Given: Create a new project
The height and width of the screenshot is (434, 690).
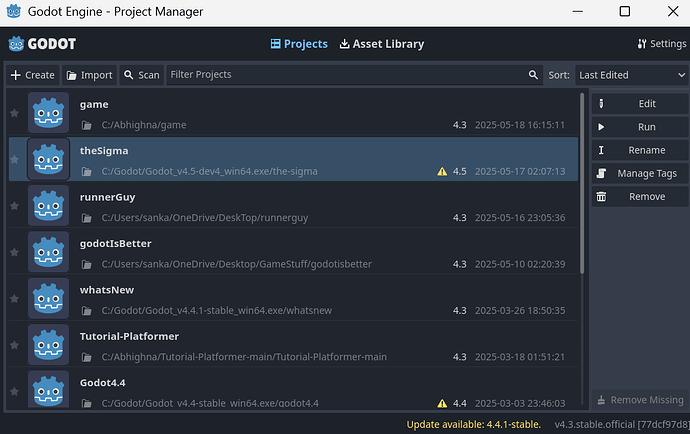Looking at the screenshot, I should pyautogui.click(x=33, y=75).
